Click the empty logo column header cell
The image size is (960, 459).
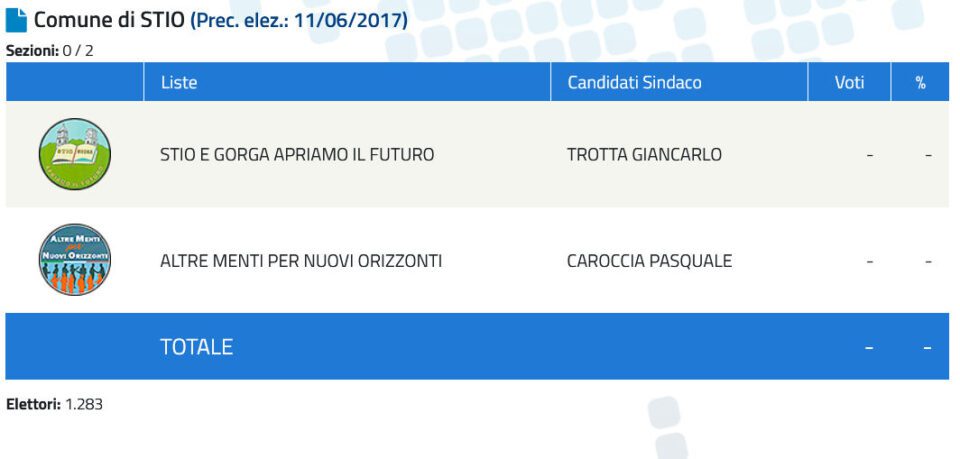pyautogui.click(x=75, y=82)
